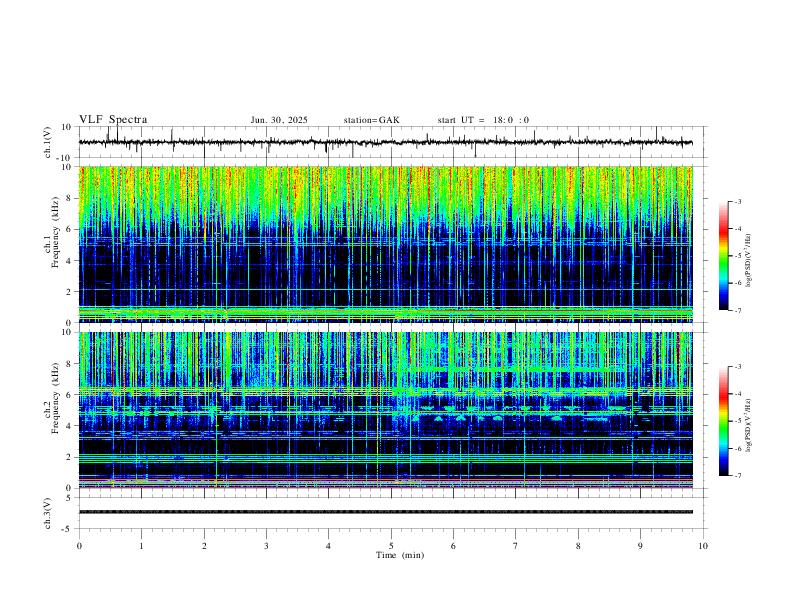The height and width of the screenshot is (612, 792).
Task: Click the ch.3 voltage waveform band
Action: point(385,512)
